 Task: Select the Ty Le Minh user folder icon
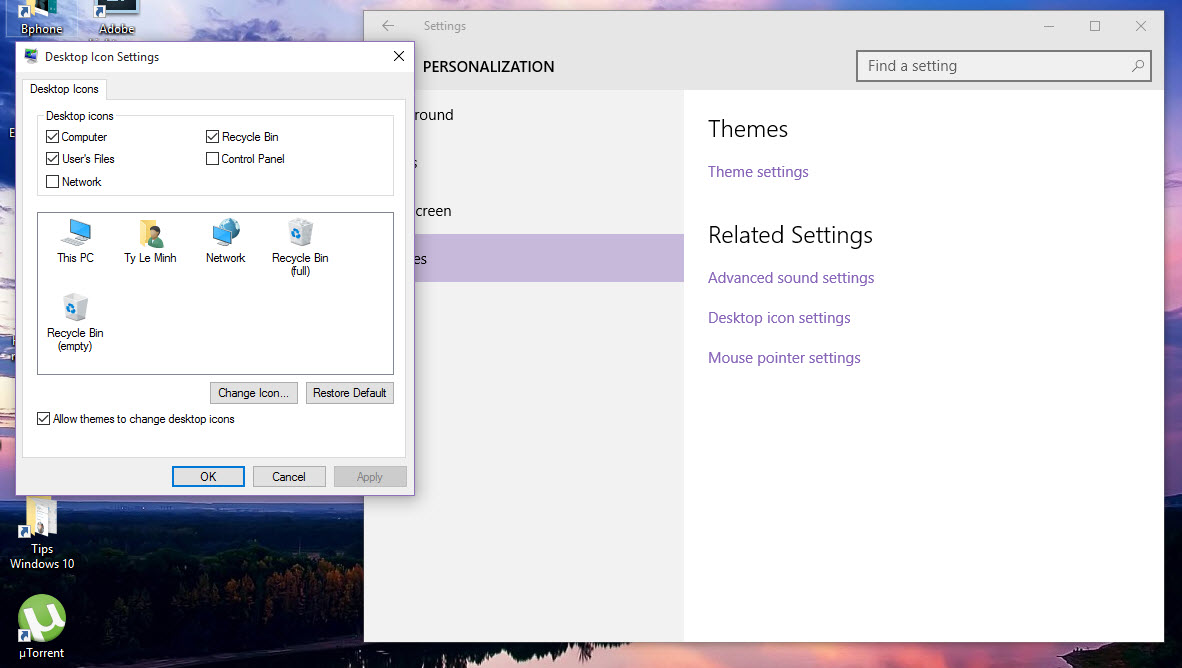point(149,240)
